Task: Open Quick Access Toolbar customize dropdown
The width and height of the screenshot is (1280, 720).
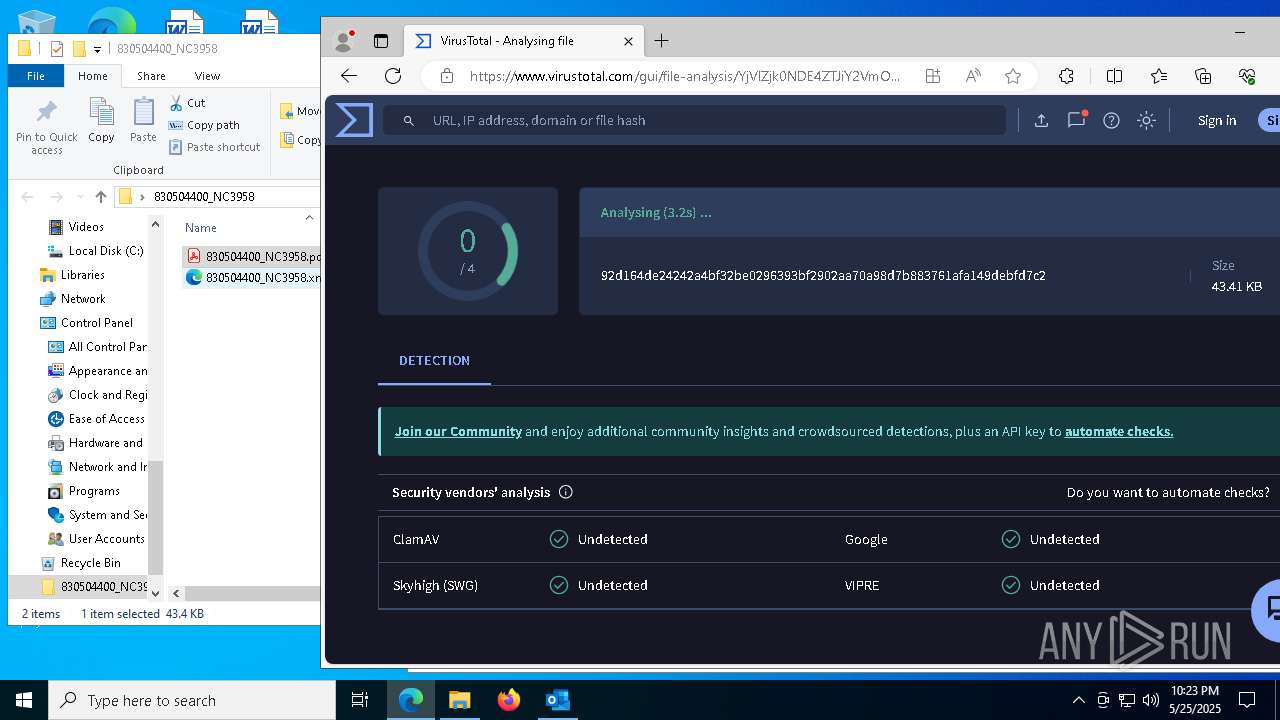Action: (x=97, y=49)
